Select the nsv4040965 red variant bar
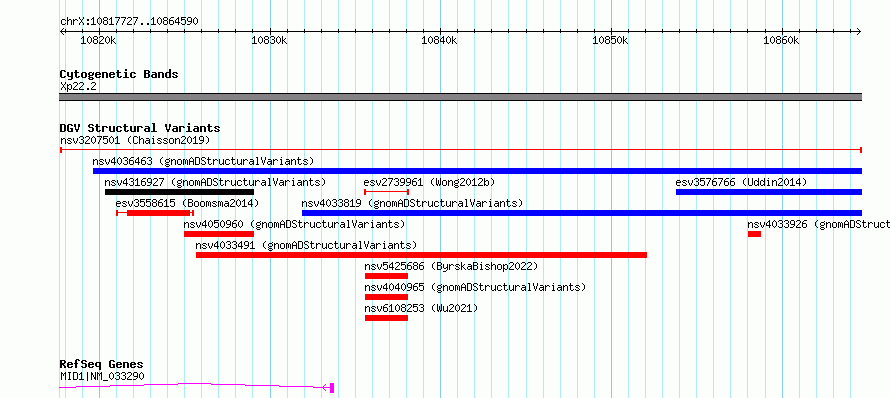Image resolution: width=890 pixels, height=398 pixels. (387, 297)
